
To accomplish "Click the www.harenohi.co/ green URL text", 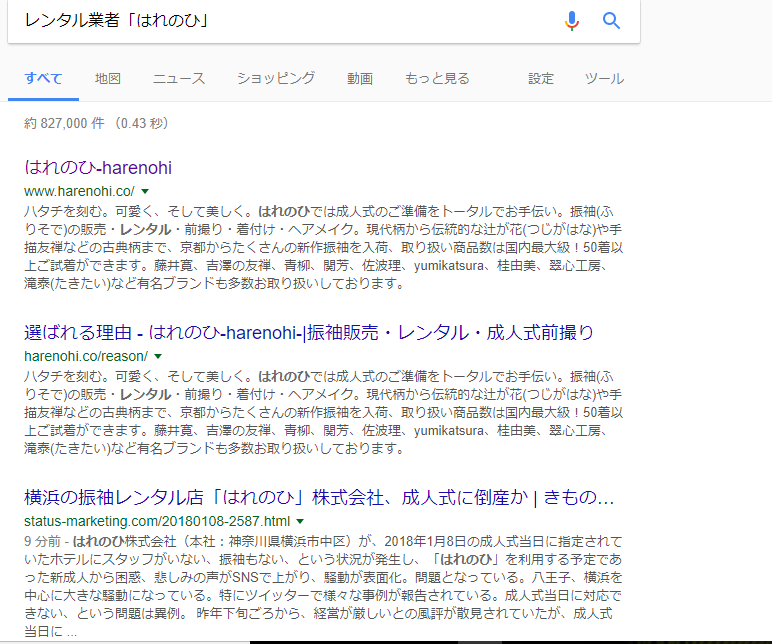I will 79,191.
